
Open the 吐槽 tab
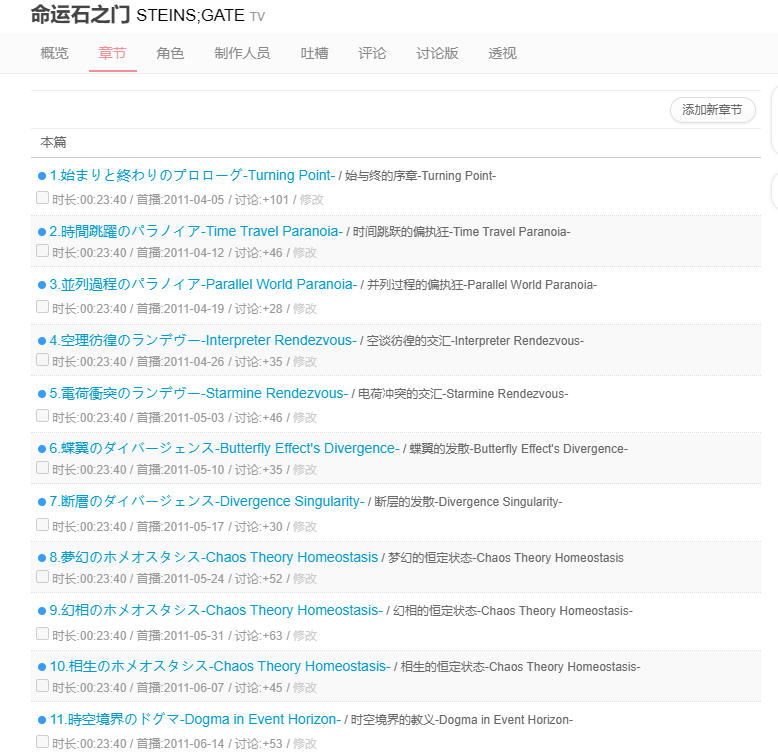315,53
